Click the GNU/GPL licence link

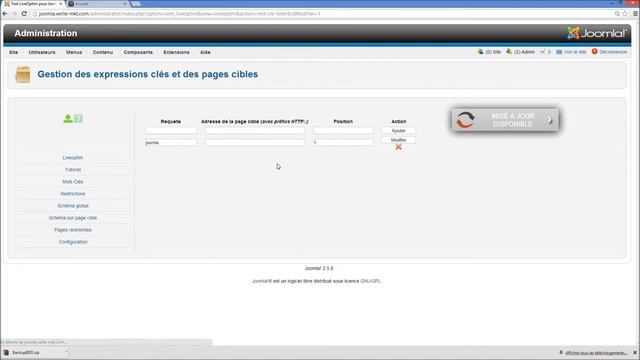pyautogui.click(x=371, y=281)
